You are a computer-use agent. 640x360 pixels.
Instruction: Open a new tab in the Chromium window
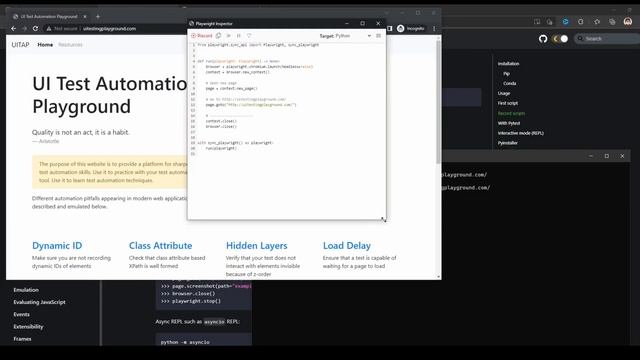coord(98,17)
